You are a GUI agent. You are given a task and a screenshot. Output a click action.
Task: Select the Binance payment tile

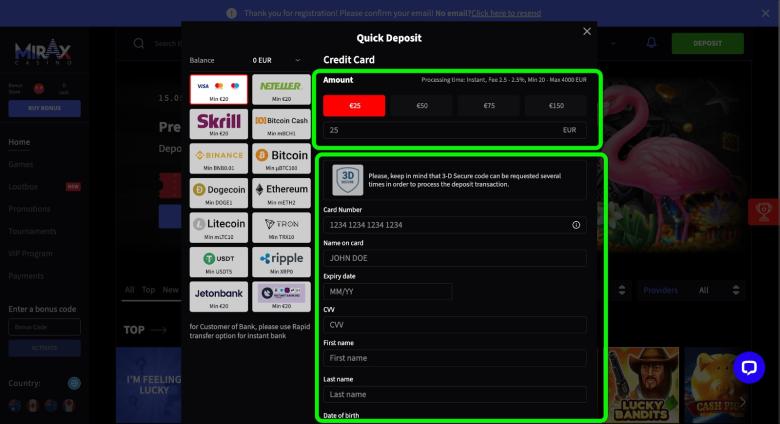click(x=219, y=158)
